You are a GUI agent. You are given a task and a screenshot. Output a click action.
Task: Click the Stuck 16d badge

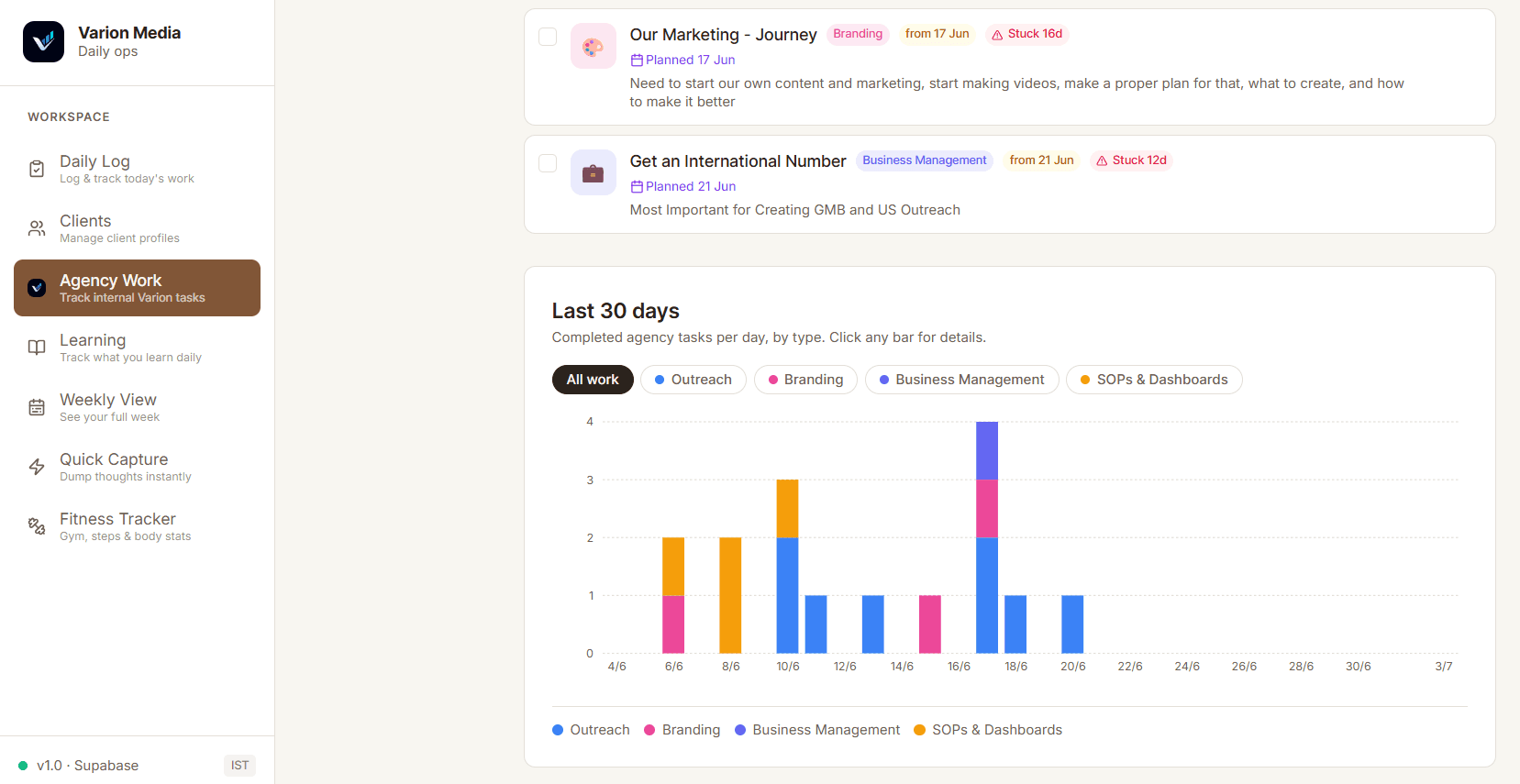coord(1027,34)
